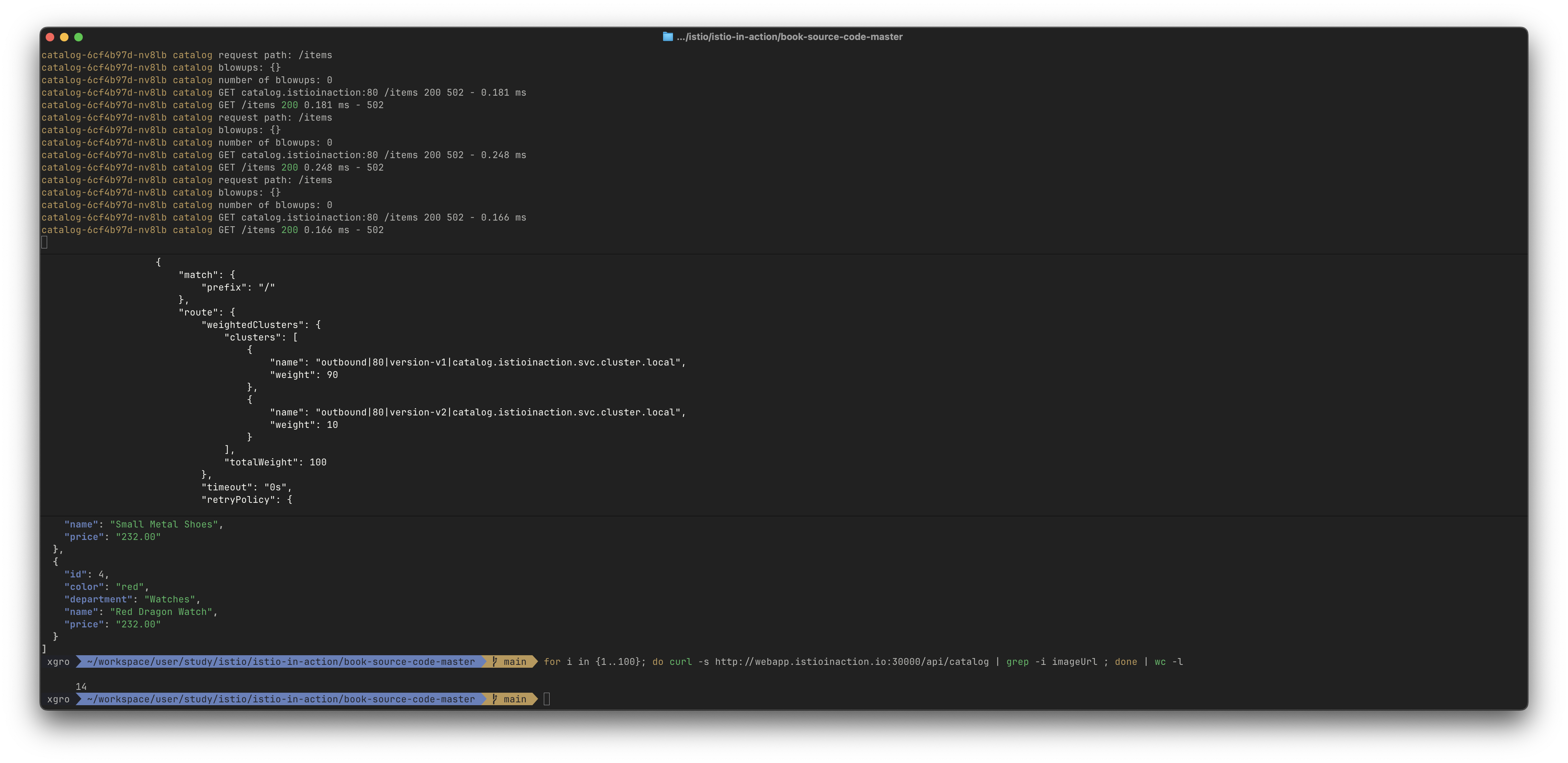
Task: Click the "route": { line
Action: tap(207, 312)
